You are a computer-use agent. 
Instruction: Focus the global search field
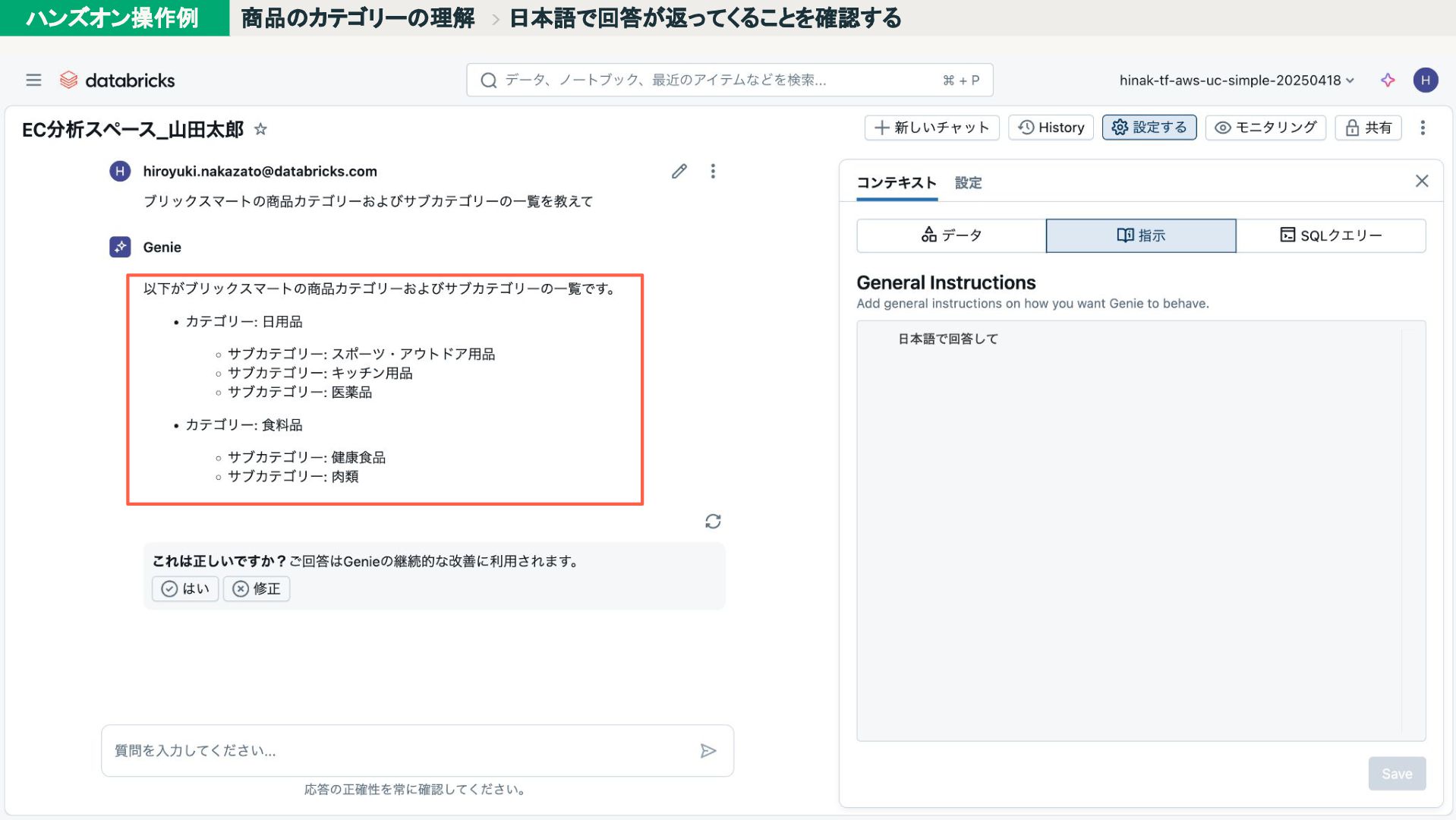730,80
